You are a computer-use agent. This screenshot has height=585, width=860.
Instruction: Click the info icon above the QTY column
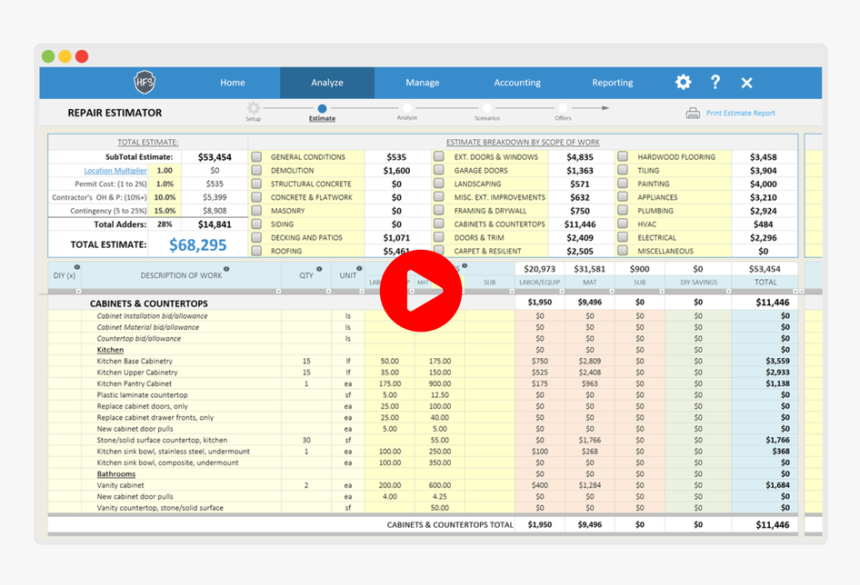[x=318, y=268]
